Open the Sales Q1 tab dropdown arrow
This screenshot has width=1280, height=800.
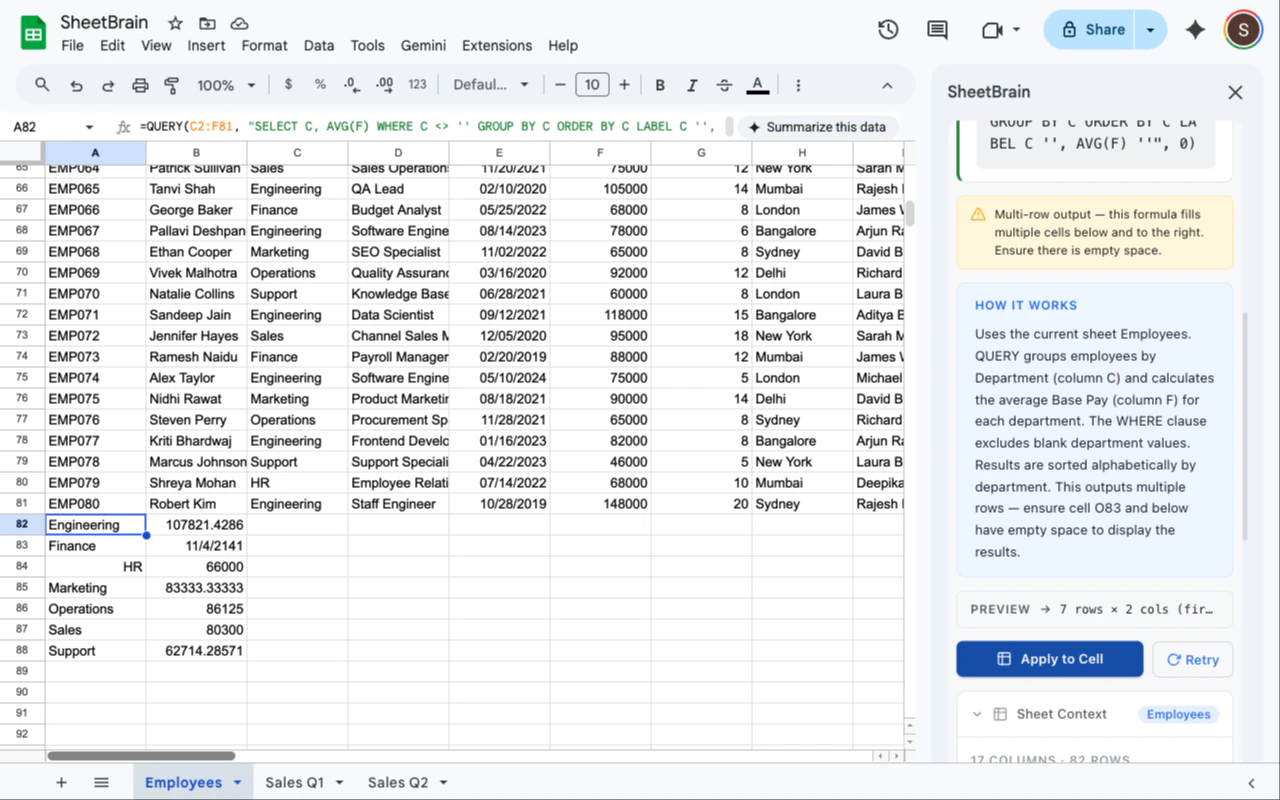pos(340,782)
